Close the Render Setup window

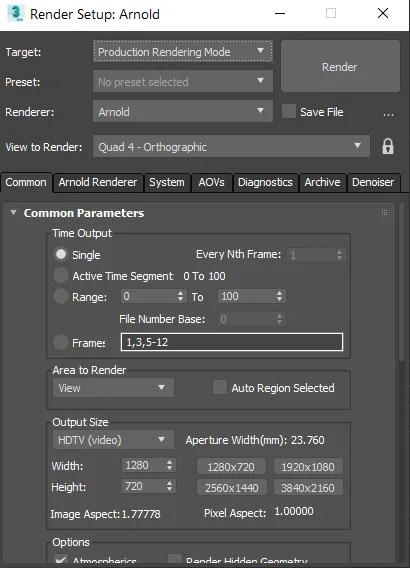(x=383, y=13)
